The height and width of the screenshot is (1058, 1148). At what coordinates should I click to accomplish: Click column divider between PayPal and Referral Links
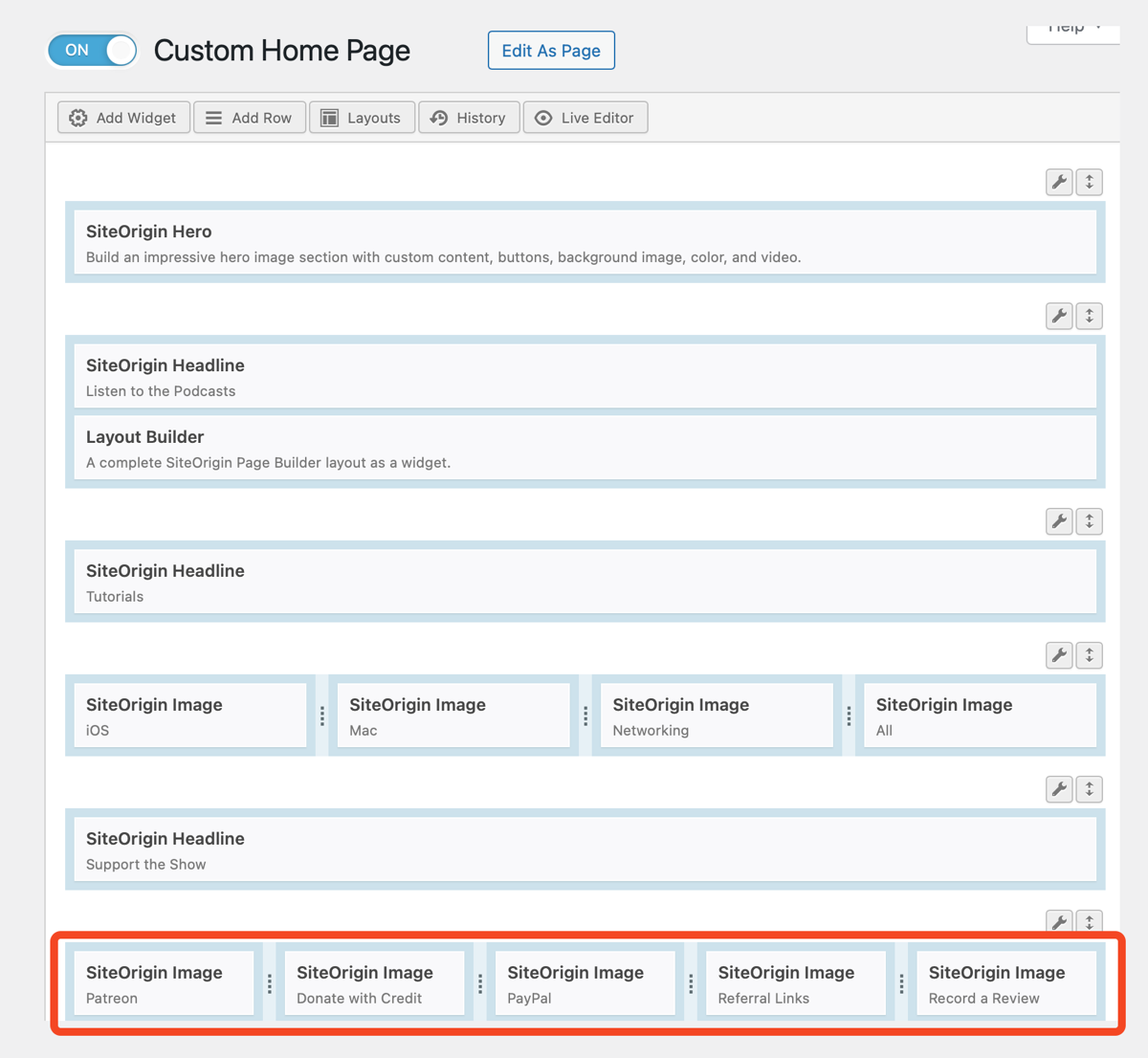coord(691,983)
